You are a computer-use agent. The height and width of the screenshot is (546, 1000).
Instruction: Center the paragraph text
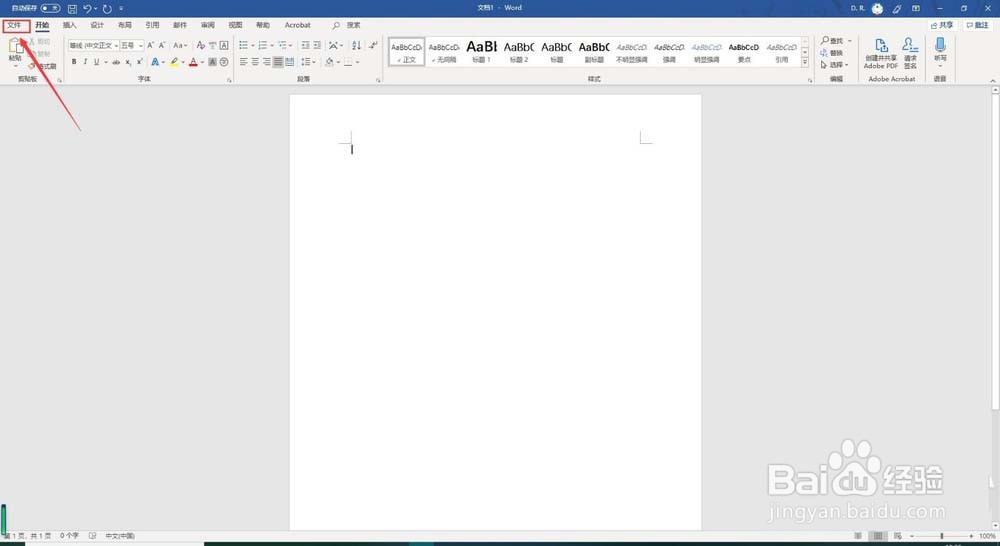tap(254, 62)
